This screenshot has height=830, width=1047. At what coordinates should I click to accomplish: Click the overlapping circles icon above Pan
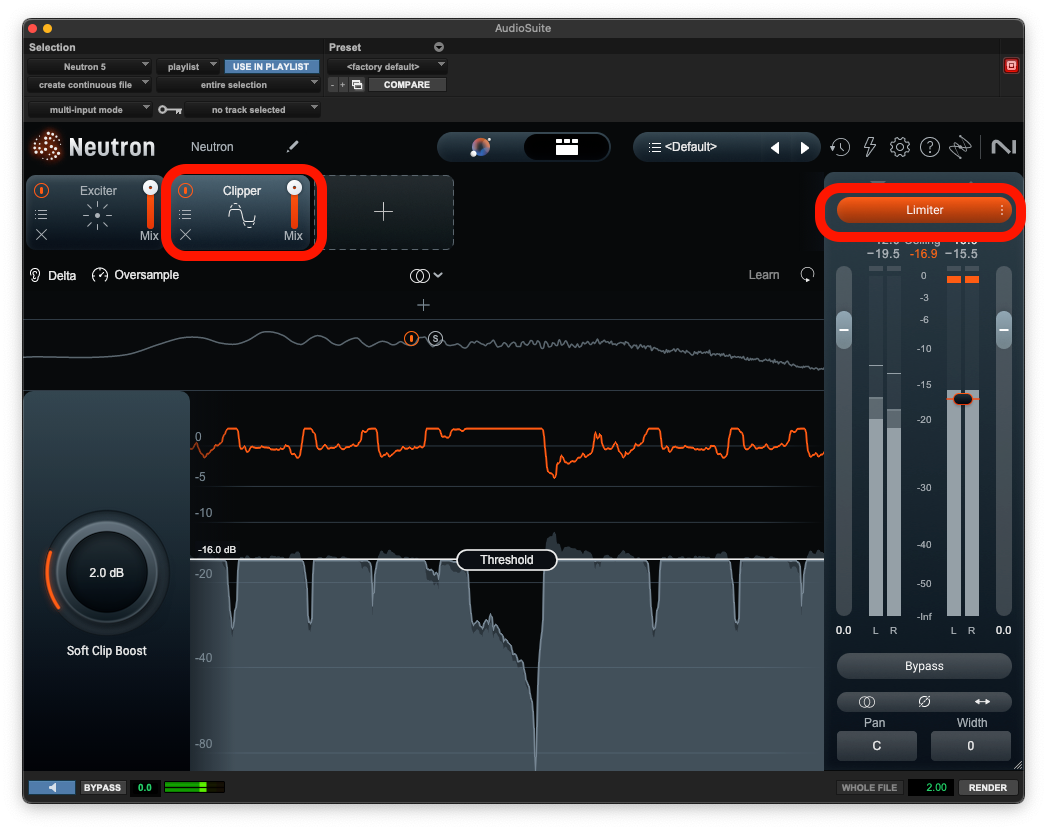point(867,702)
